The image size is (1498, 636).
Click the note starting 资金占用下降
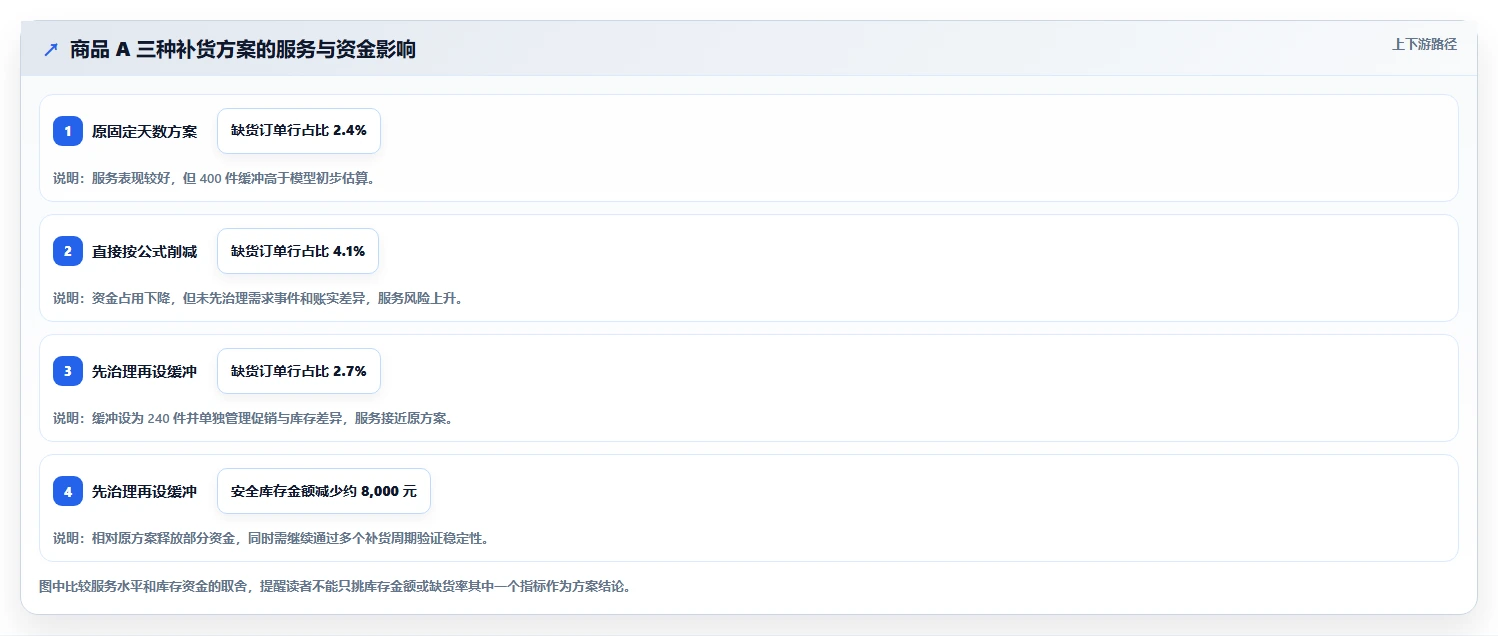coord(258,298)
